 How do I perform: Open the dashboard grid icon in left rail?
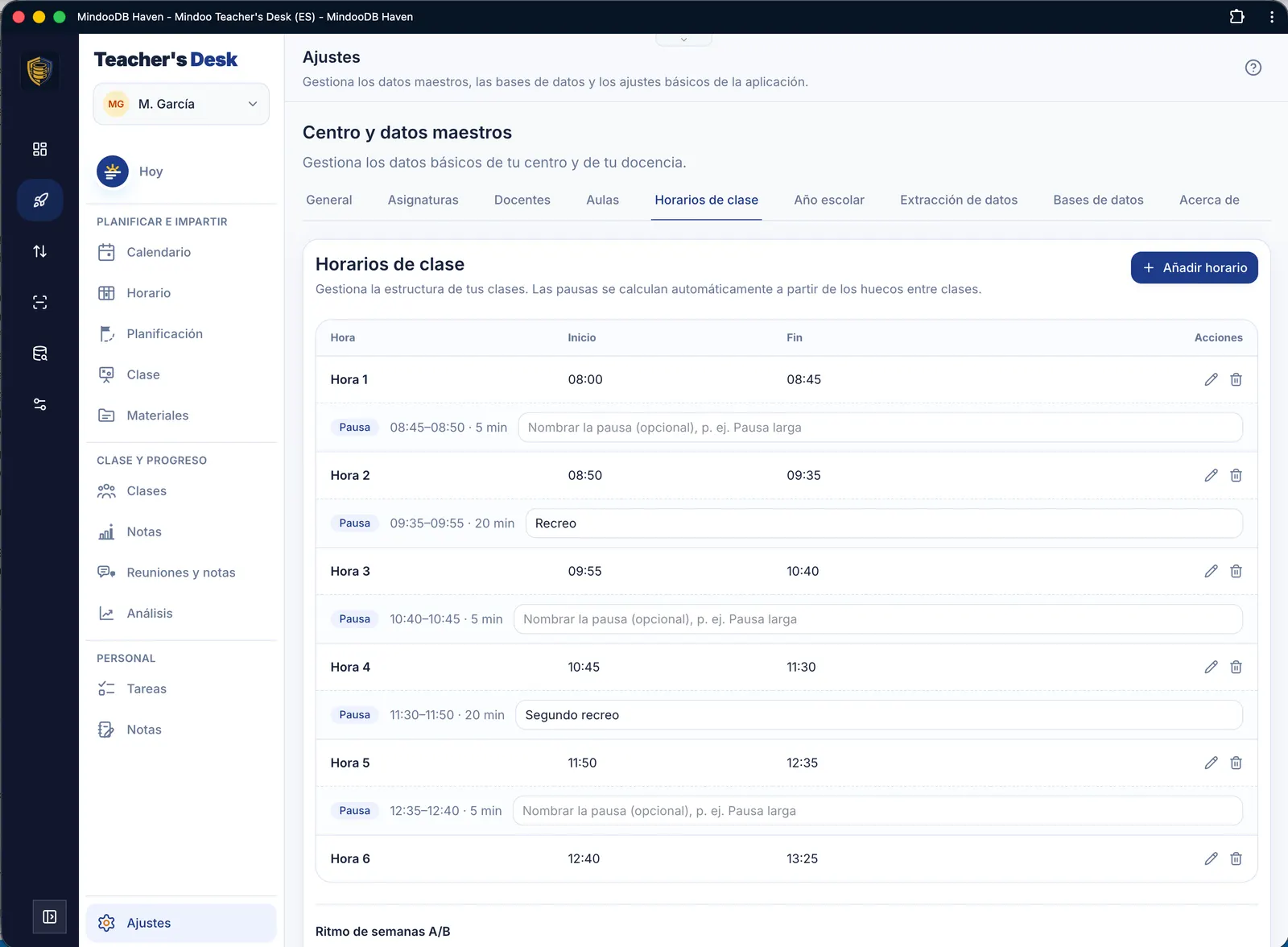tap(39, 149)
